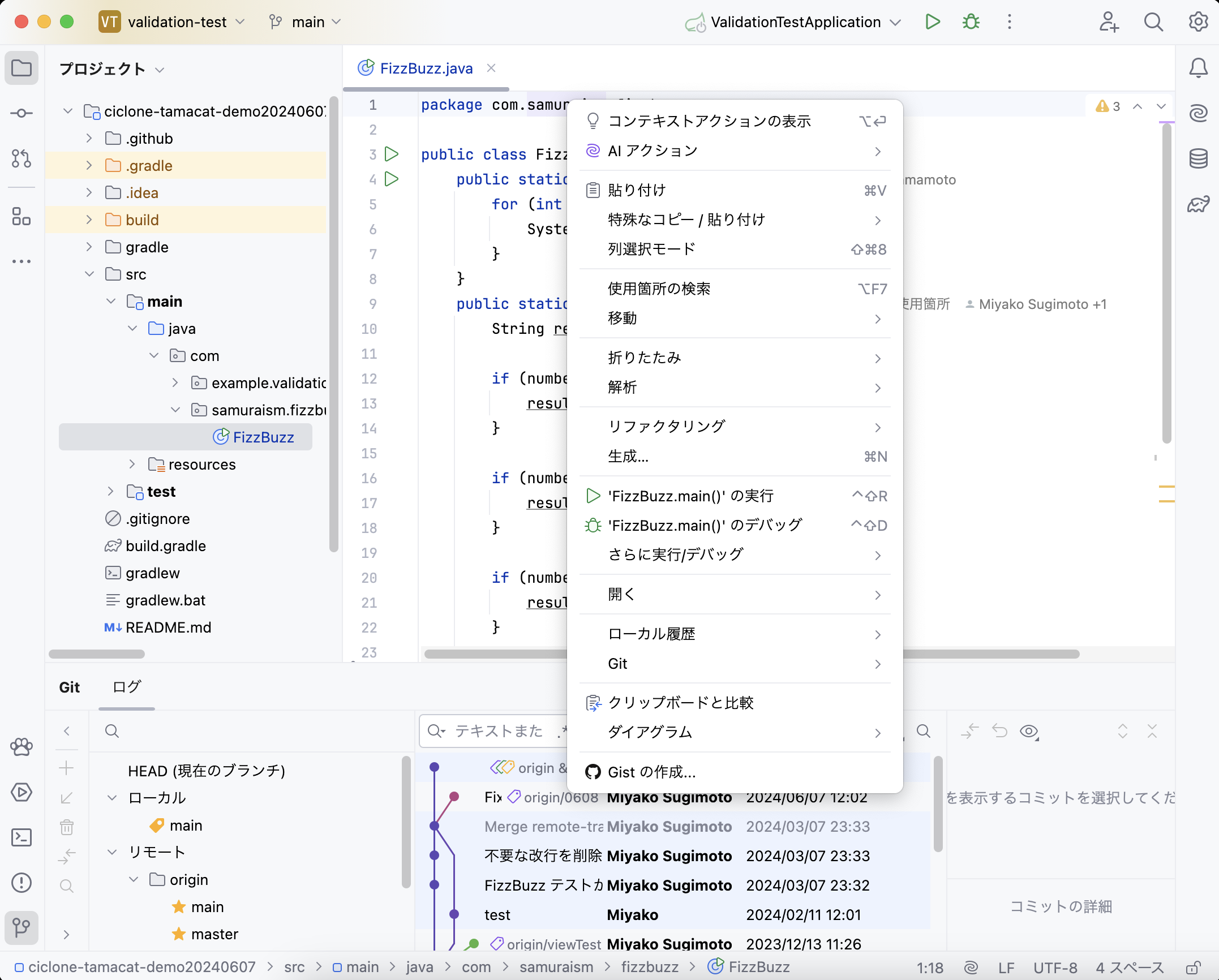Click line separator LF in status bar

[1006, 968]
